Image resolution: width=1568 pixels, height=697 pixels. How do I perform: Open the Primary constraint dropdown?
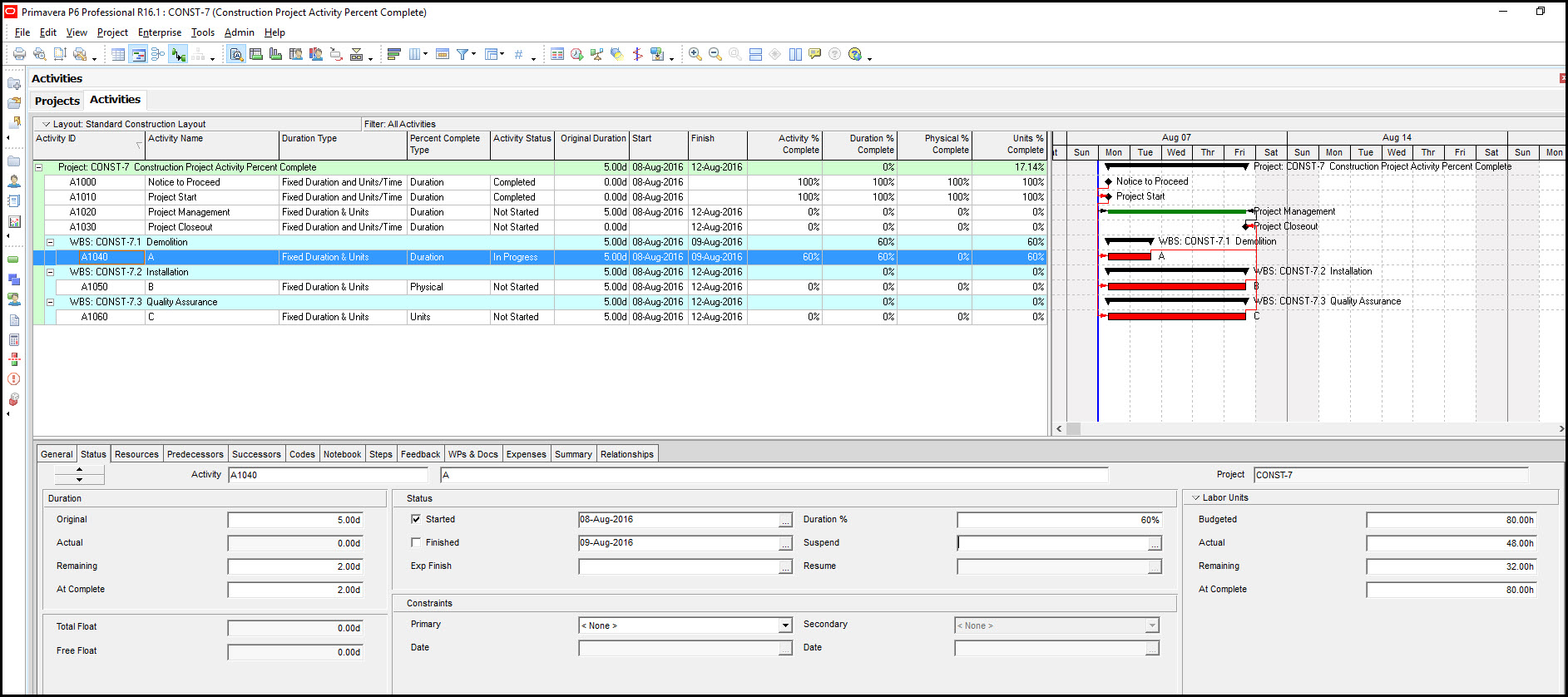(x=785, y=625)
